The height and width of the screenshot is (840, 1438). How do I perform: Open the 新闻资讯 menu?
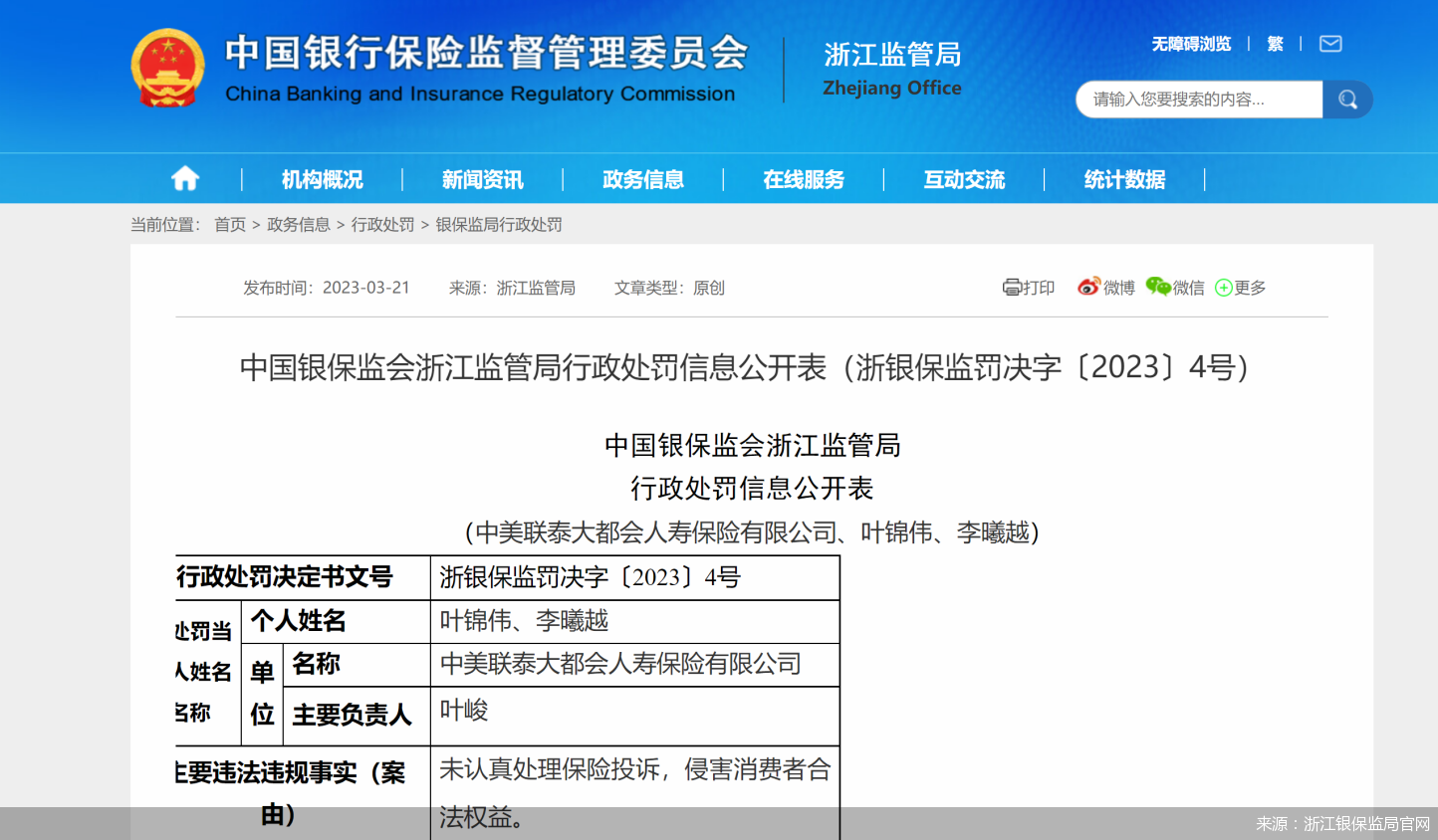pos(483,179)
